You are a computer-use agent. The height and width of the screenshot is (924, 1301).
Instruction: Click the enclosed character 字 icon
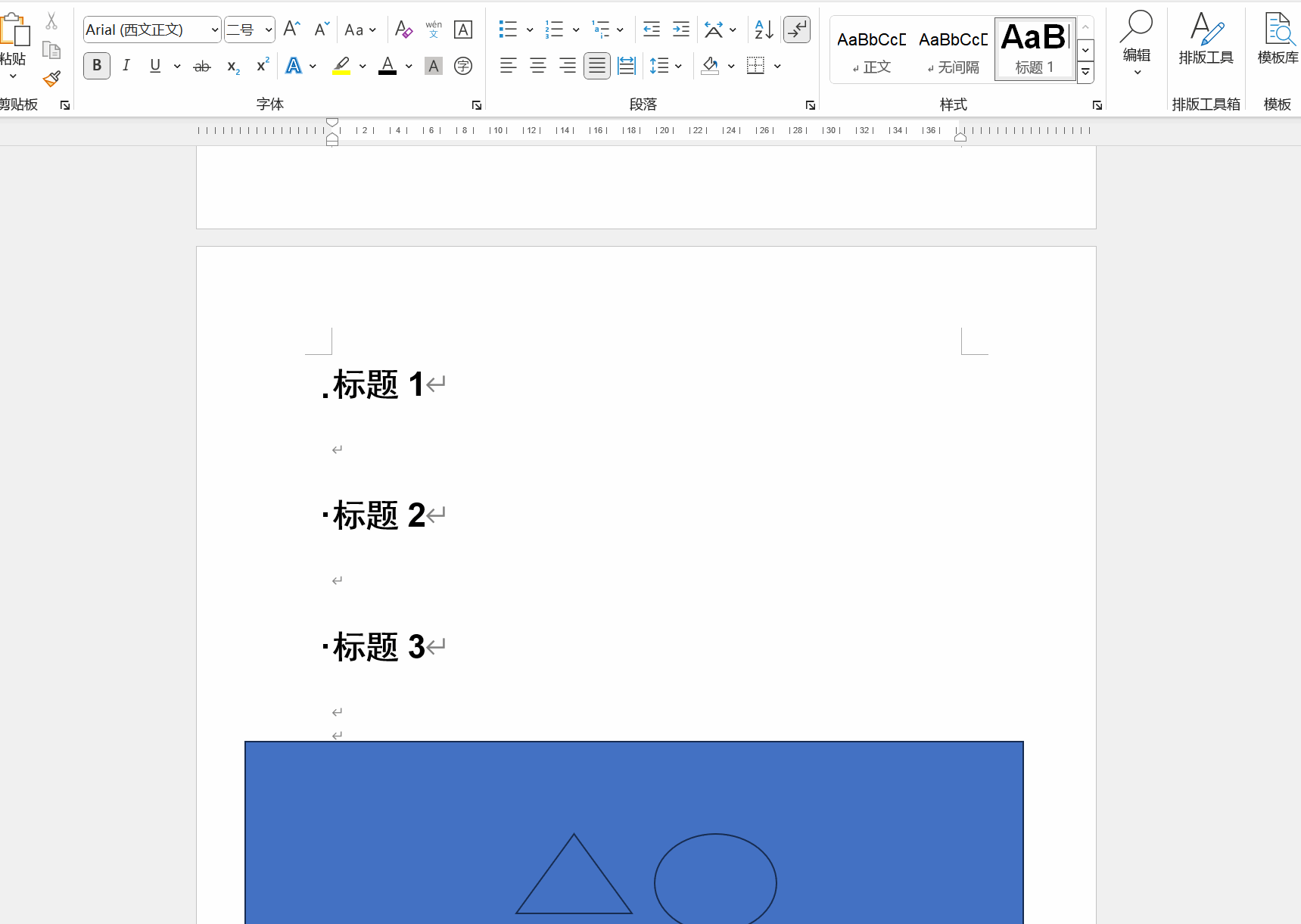[463, 66]
